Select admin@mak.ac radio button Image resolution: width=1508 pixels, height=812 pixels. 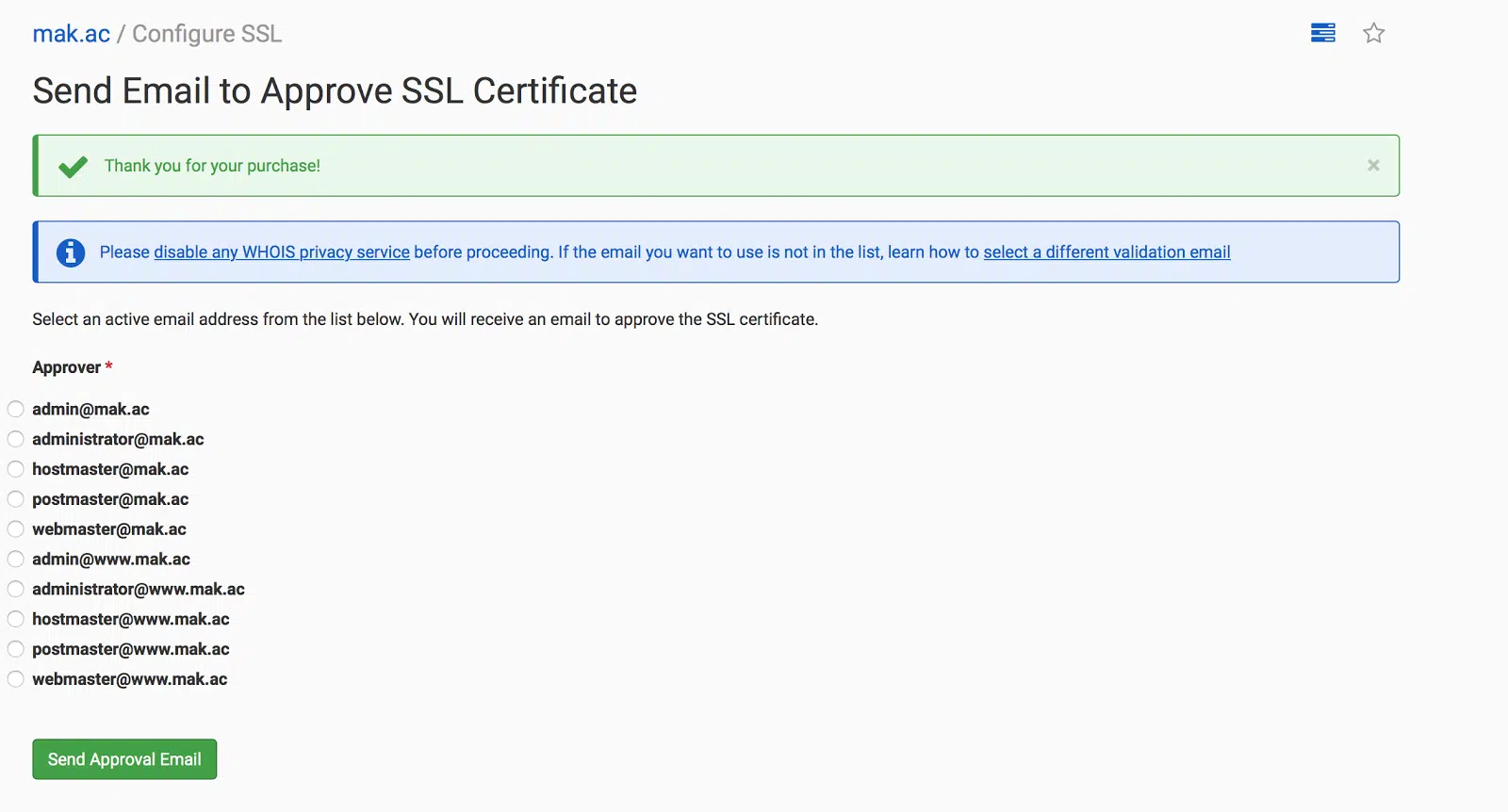[x=16, y=409]
